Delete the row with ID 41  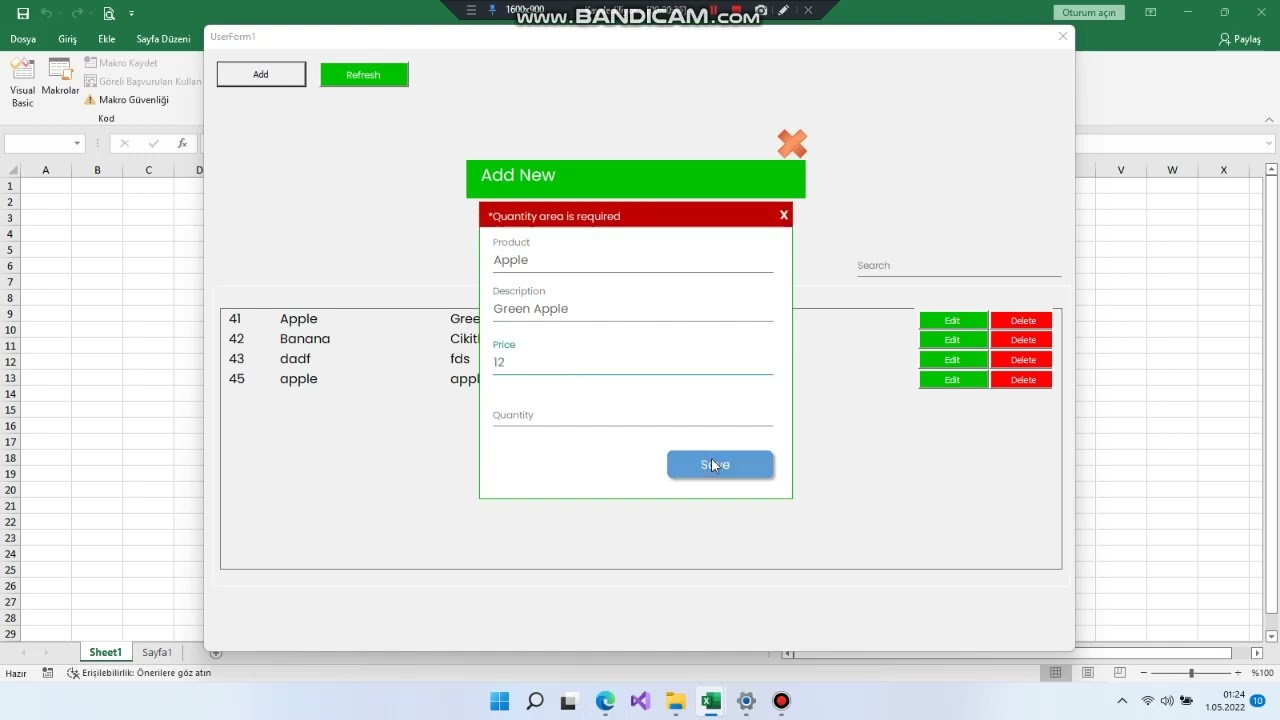[1022, 321]
